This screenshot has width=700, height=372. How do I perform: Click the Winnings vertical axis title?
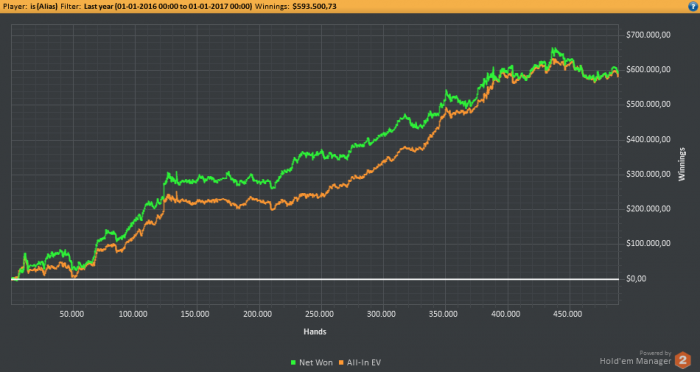682,164
